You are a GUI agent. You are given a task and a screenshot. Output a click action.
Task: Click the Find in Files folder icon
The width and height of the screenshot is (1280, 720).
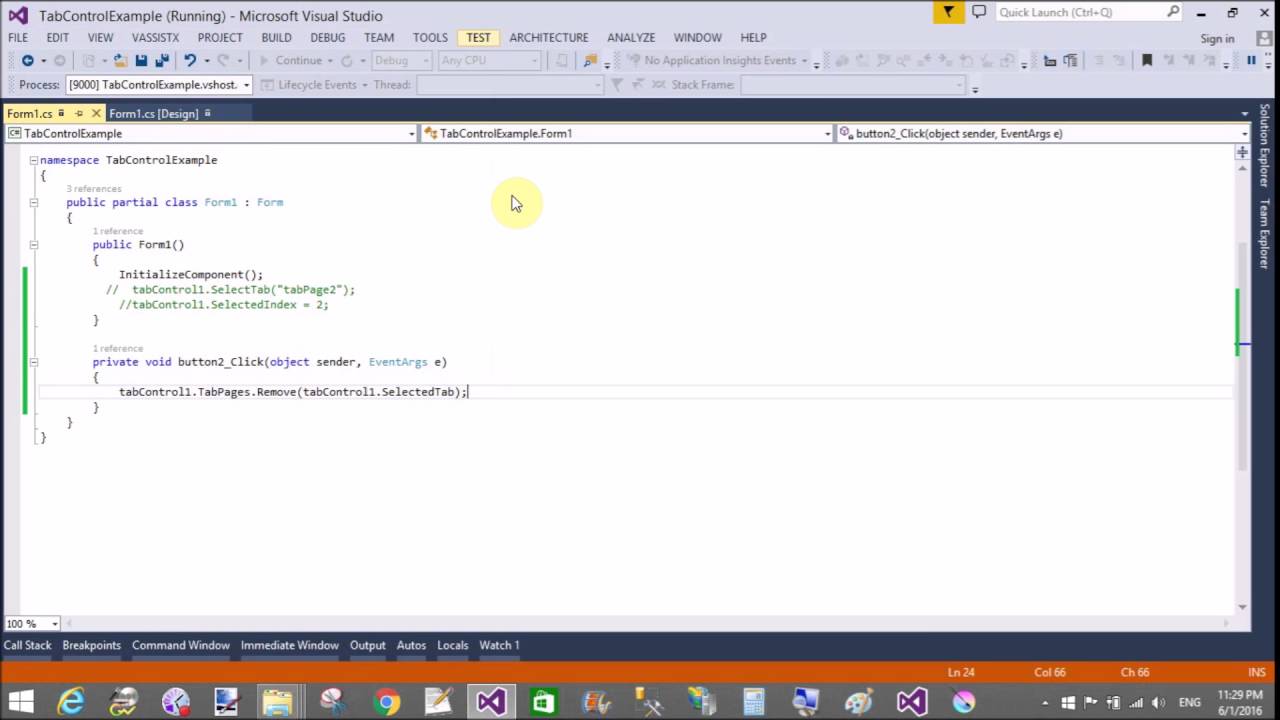tap(591, 60)
